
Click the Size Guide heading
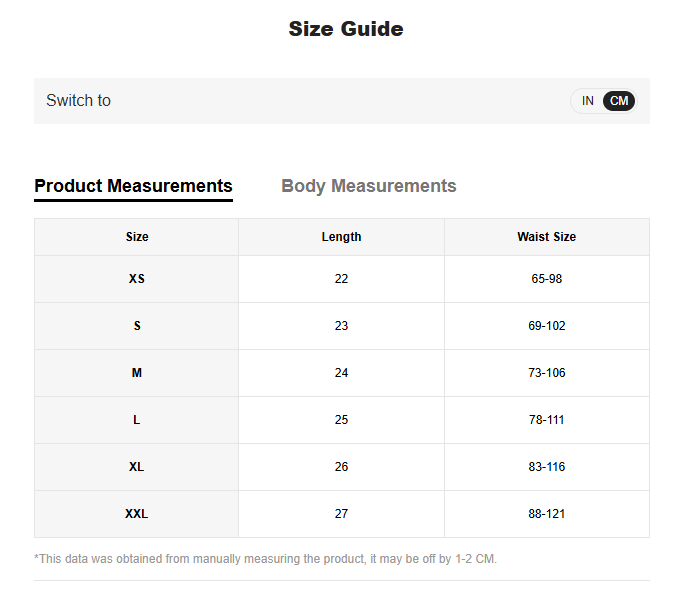[345, 29]
